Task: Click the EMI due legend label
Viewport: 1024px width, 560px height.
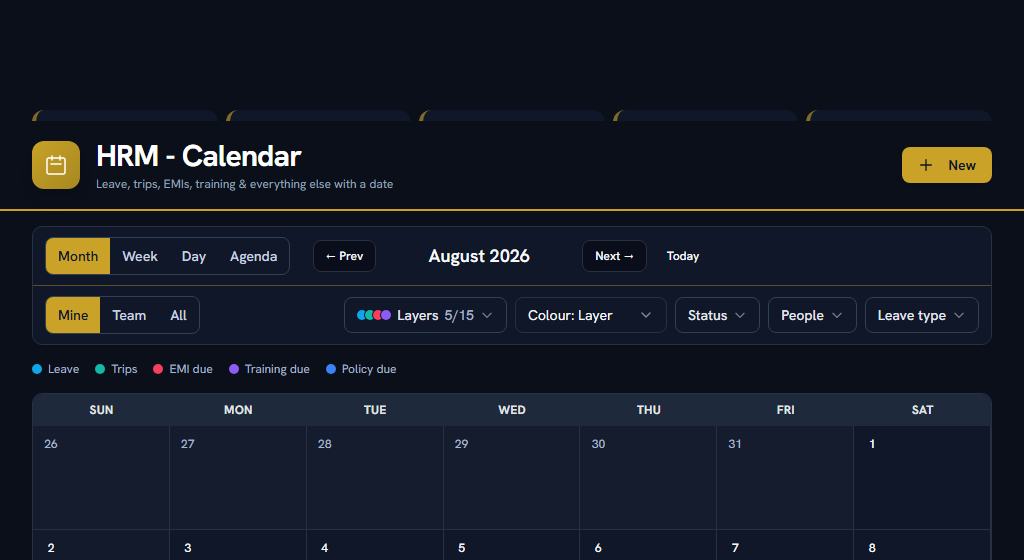Action: (x=191, y=369)
